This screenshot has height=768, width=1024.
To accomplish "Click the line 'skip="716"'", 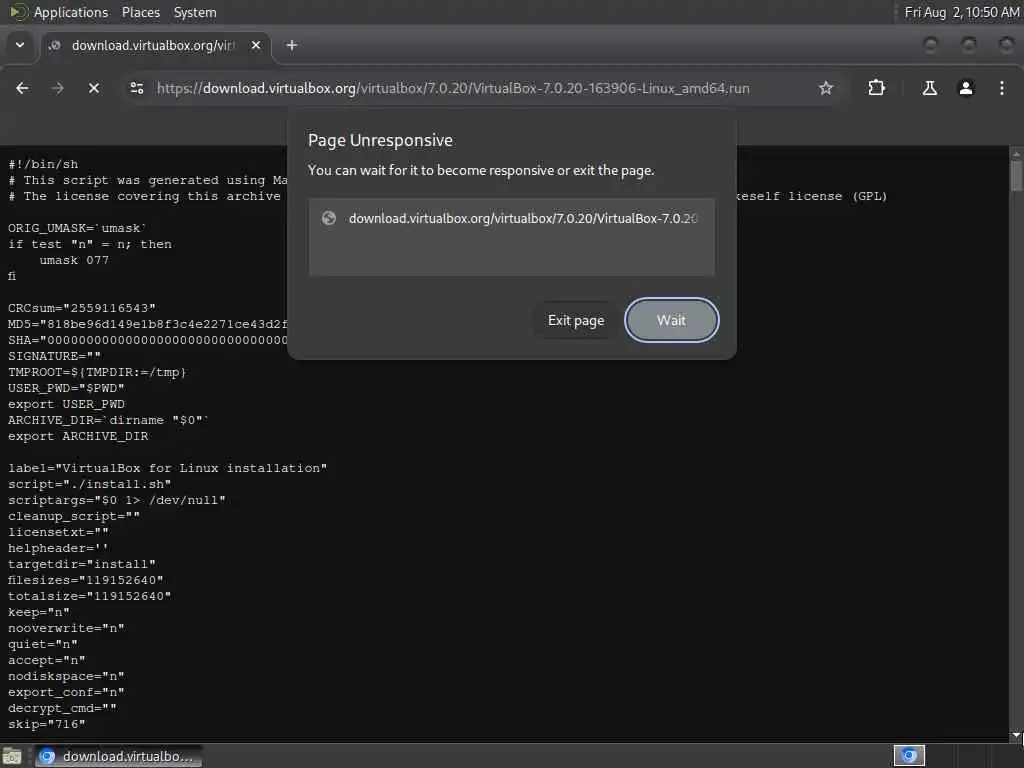I will tap(46, 724).
